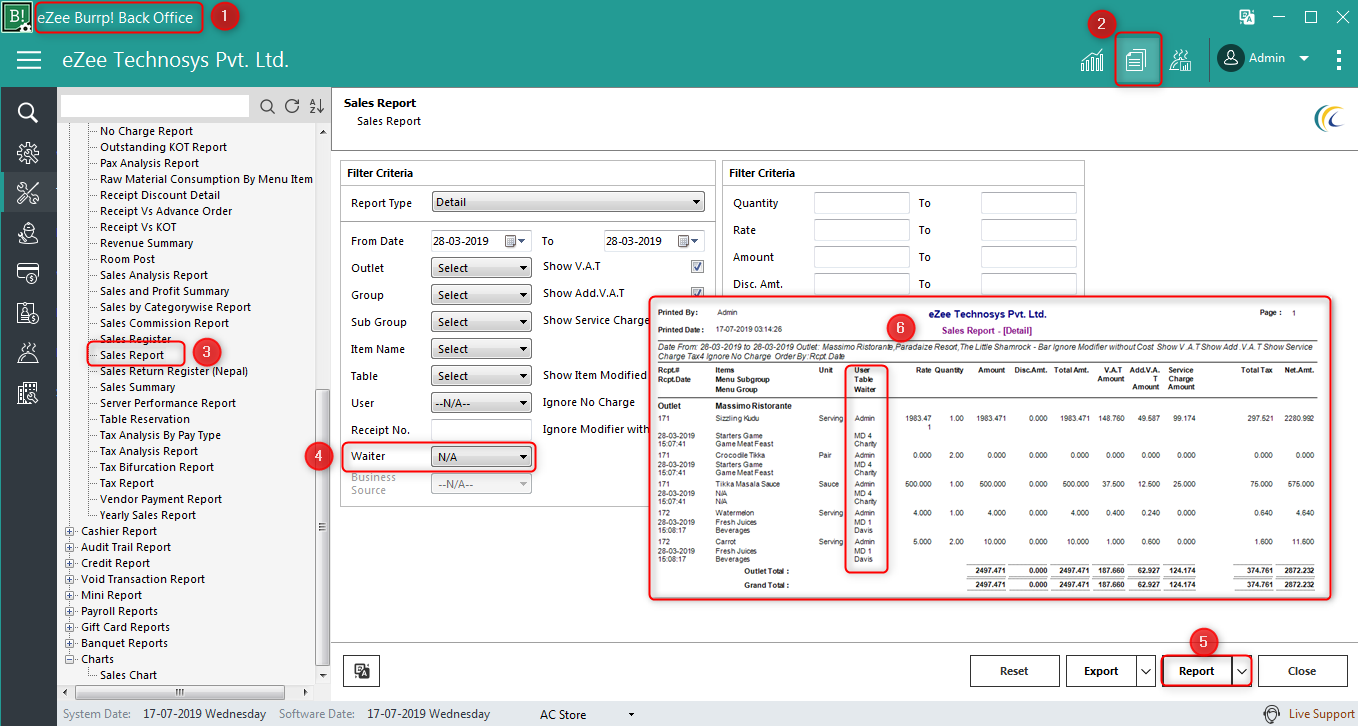
Task: Open the Admin user profile menu
Action: tap(1264, 59)
